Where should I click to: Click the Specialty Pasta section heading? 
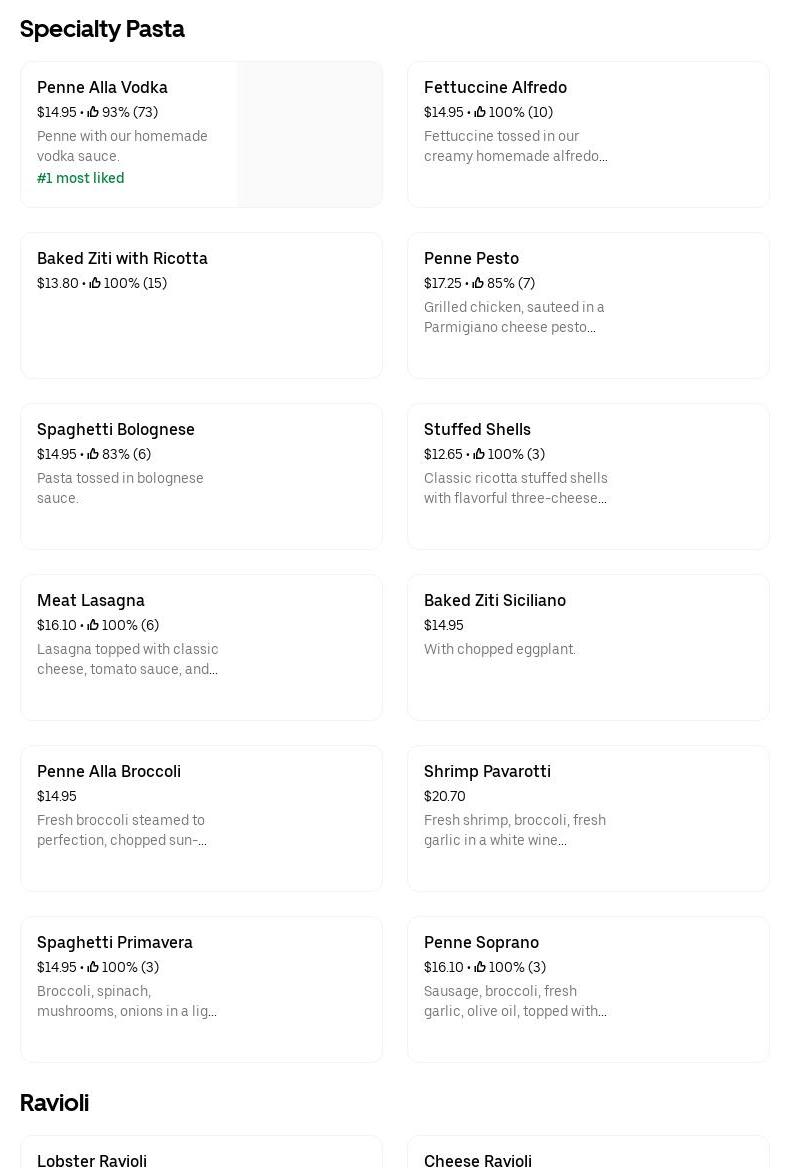pos(102,30)
